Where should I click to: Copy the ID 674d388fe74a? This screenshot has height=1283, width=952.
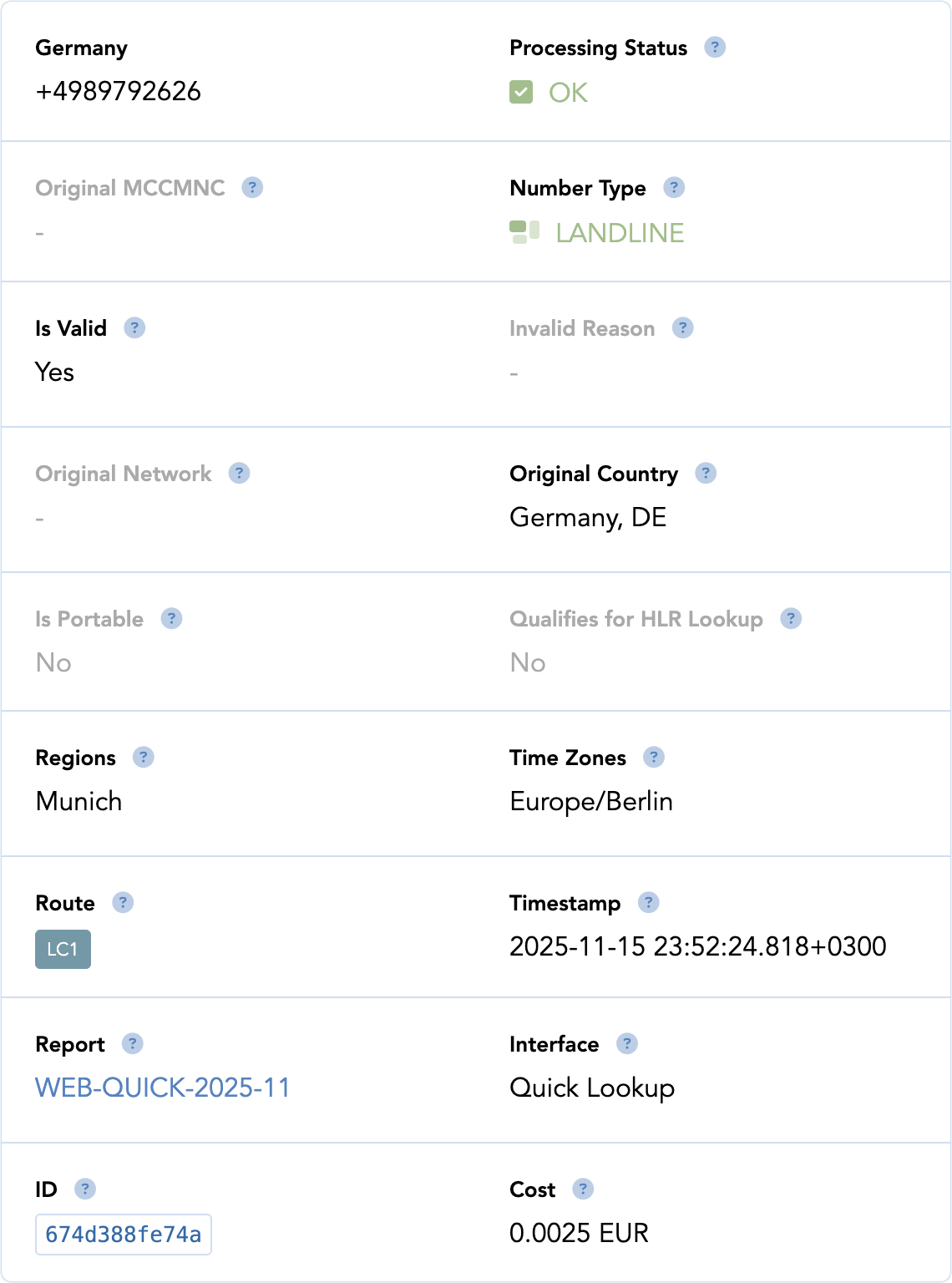coord(123,1232)
